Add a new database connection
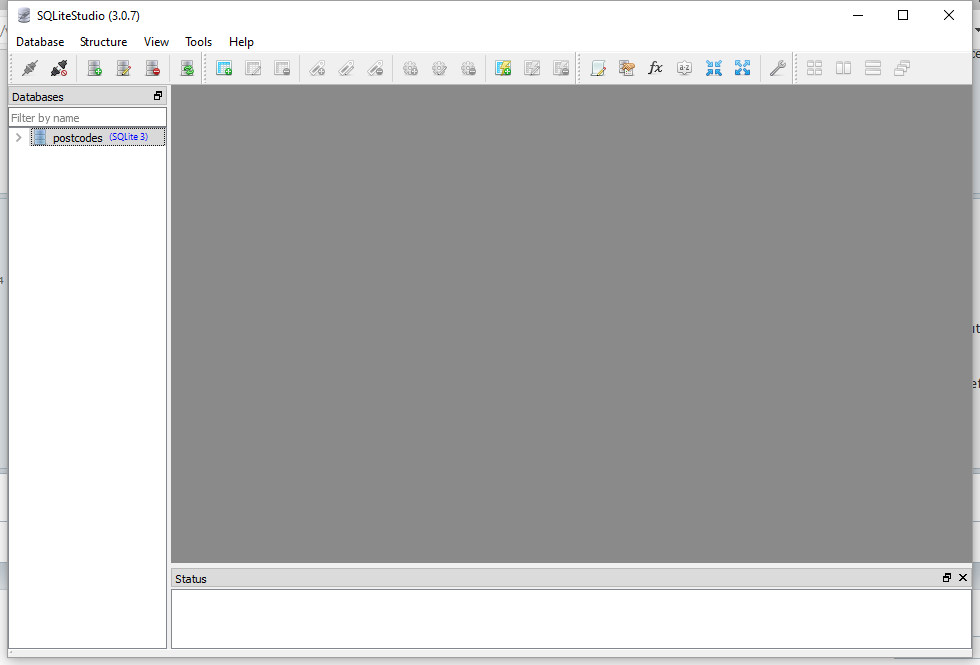The width and height of the screenshot is (980, 665). pyautogui.click(x=95, y=68)
